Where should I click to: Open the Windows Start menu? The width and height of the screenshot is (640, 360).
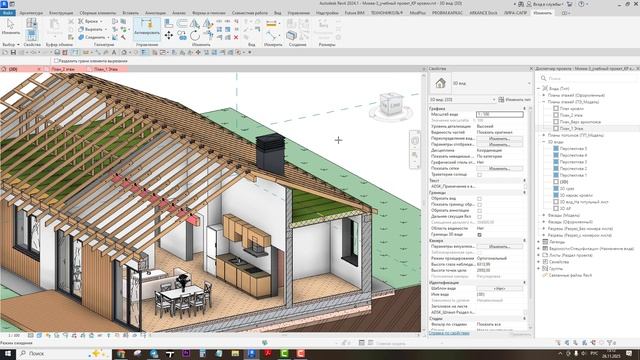pos(8,353)
